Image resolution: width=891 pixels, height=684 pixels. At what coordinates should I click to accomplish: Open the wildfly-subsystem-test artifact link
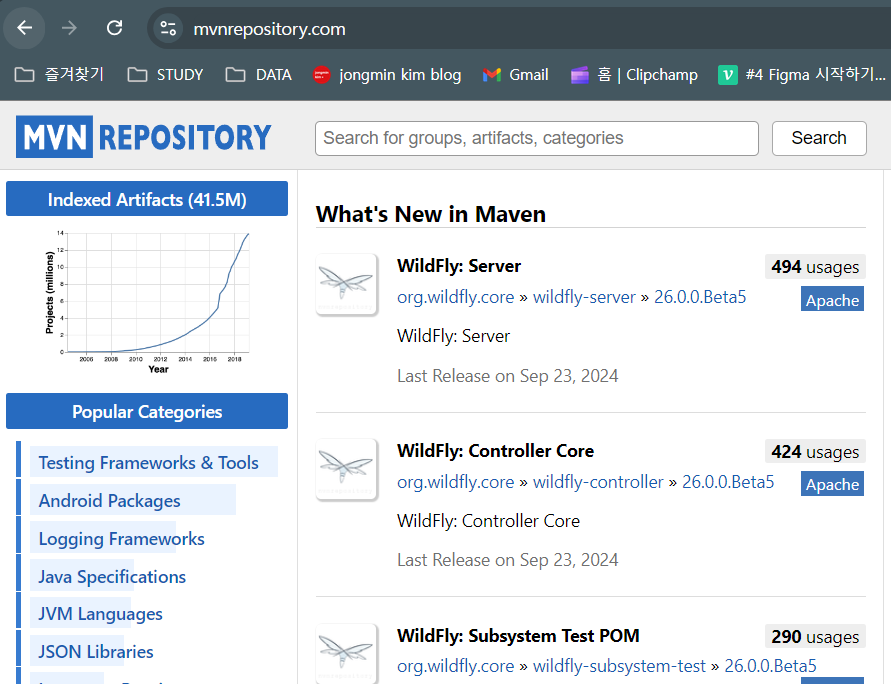(619, 666)
